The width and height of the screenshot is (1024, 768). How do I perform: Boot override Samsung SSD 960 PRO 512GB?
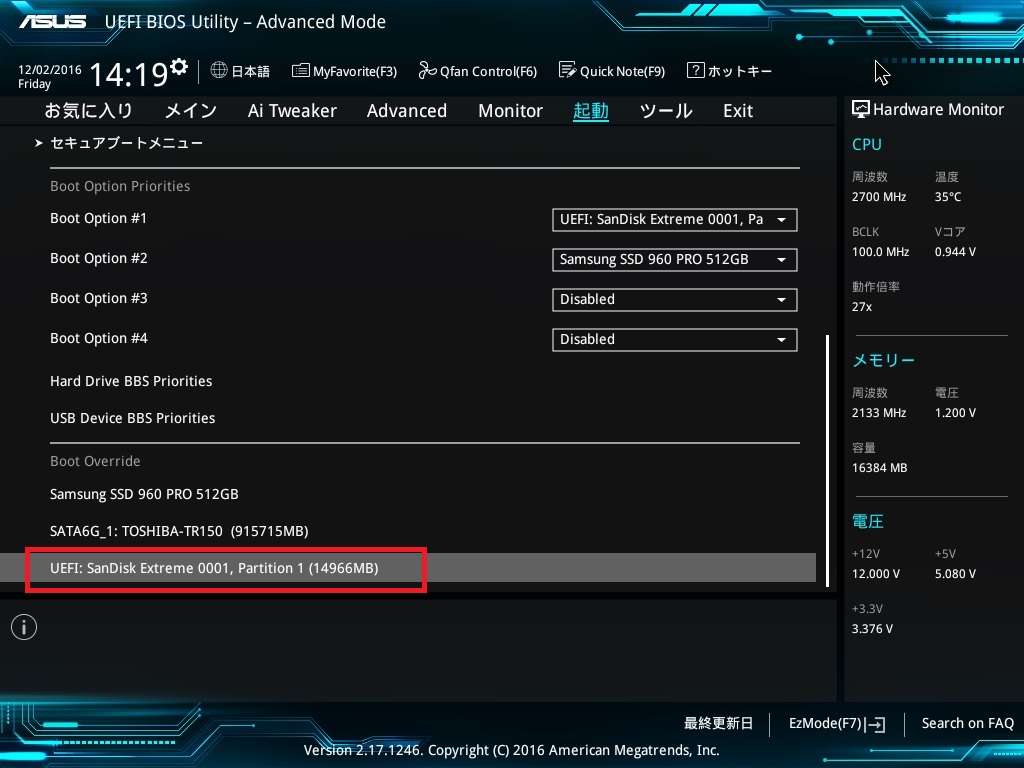(144, 494)
